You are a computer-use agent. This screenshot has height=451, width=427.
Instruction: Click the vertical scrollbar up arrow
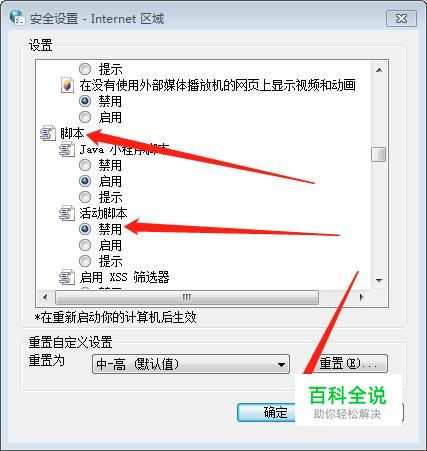[379, 70]
